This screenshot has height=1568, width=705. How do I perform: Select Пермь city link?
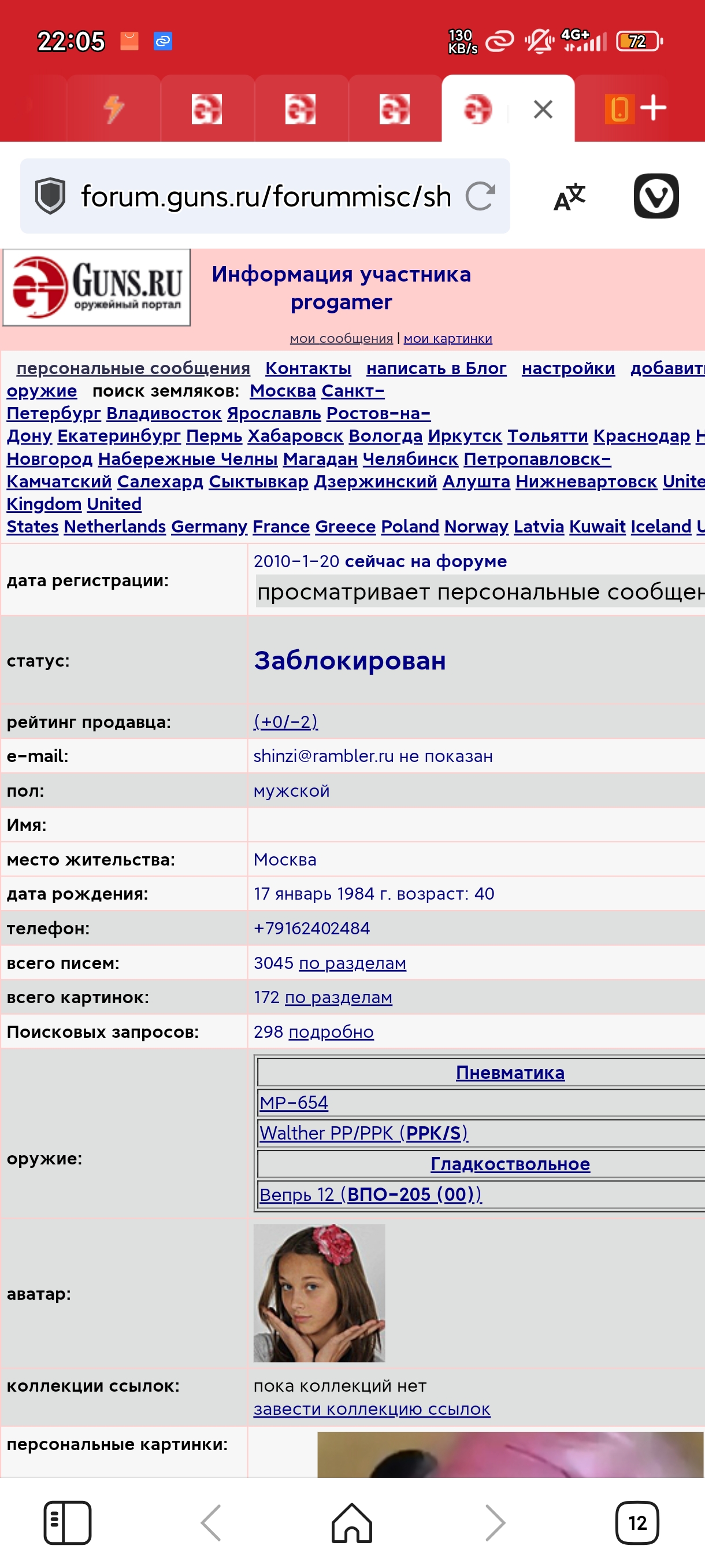coord(214,436)
